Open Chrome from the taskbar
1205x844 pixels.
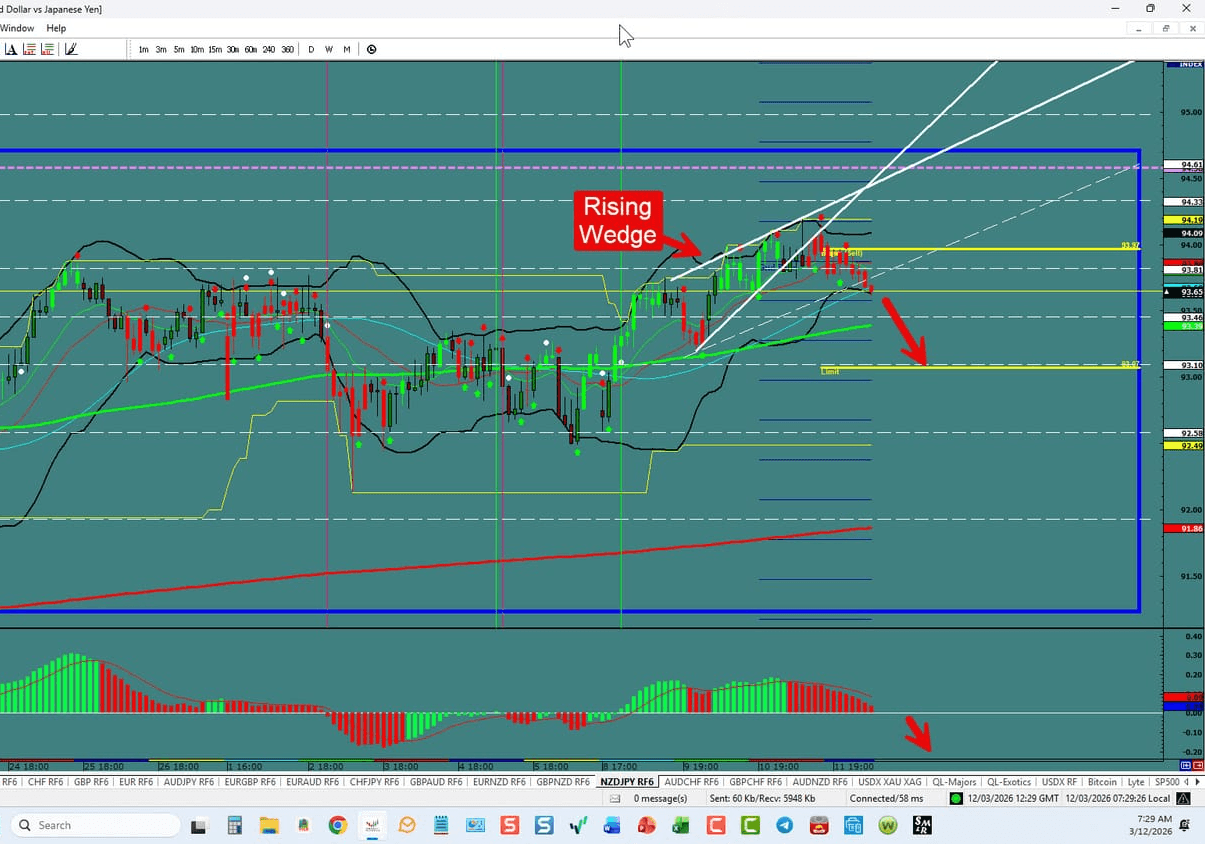(338, 825)
